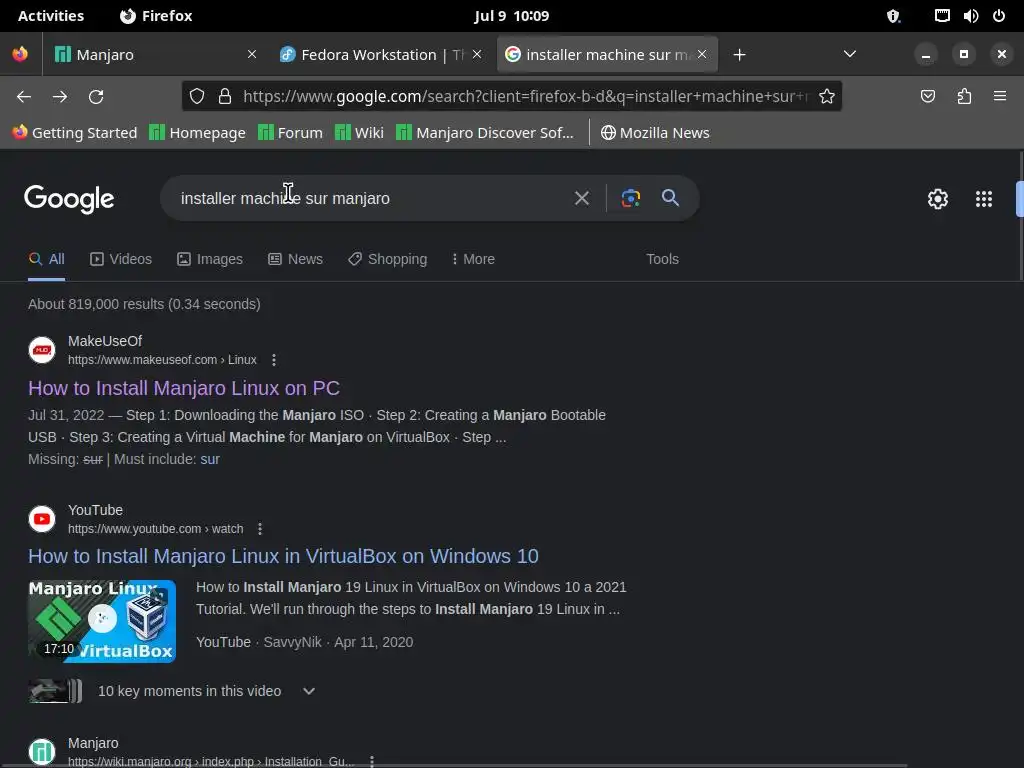Viewport: 1024px width, 768px height.
Task: Open the system volume indicator
Action: 970,16
